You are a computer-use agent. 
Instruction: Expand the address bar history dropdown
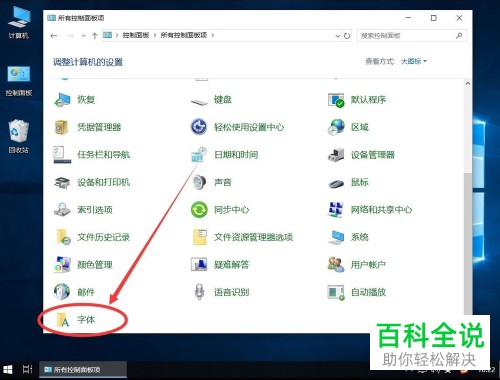[x=338, y=36]
